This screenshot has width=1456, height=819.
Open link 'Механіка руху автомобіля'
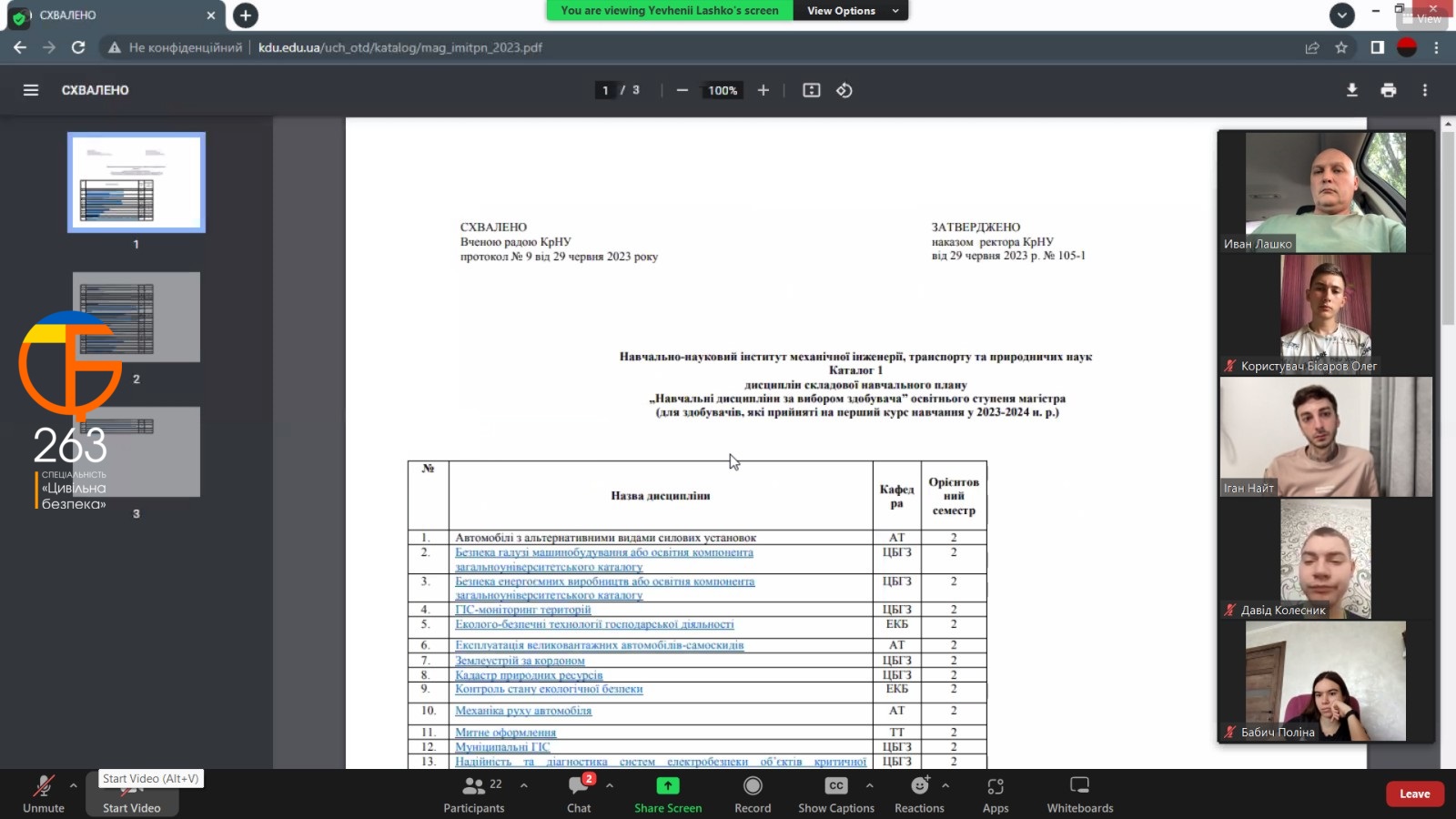click(x=523, y=711)
